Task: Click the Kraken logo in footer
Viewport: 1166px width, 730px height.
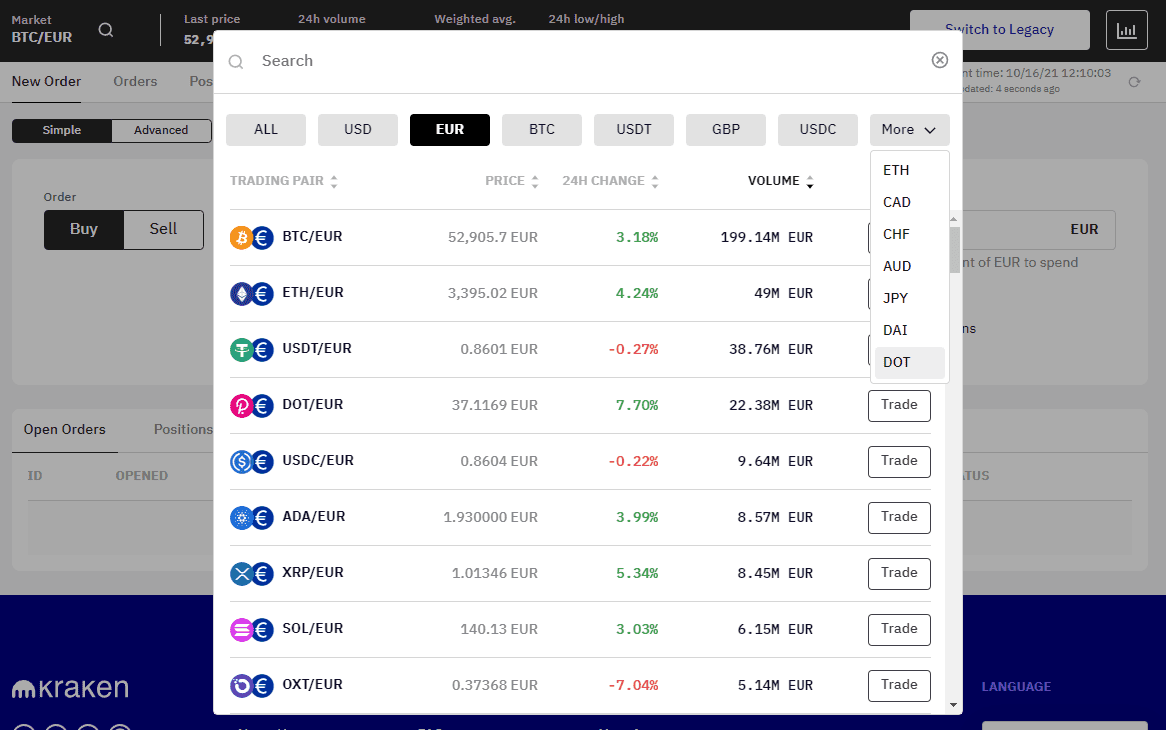Action: tap(70, 688)
